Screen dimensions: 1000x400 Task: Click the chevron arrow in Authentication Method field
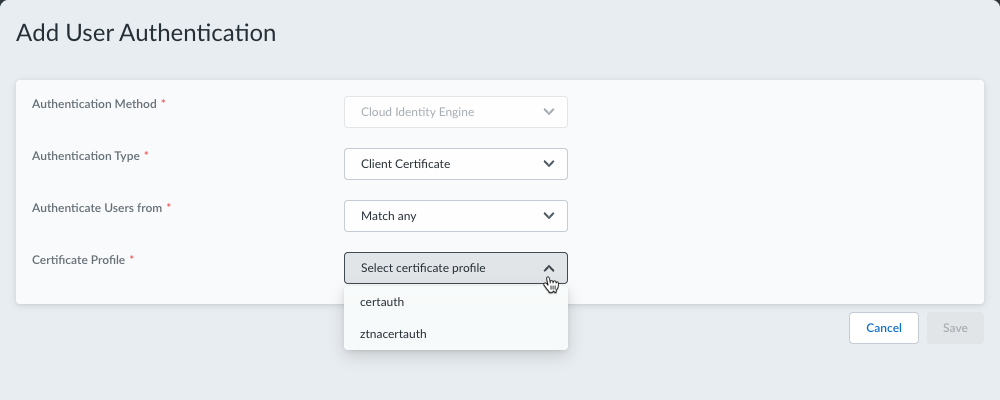click(x=548, y=112)
